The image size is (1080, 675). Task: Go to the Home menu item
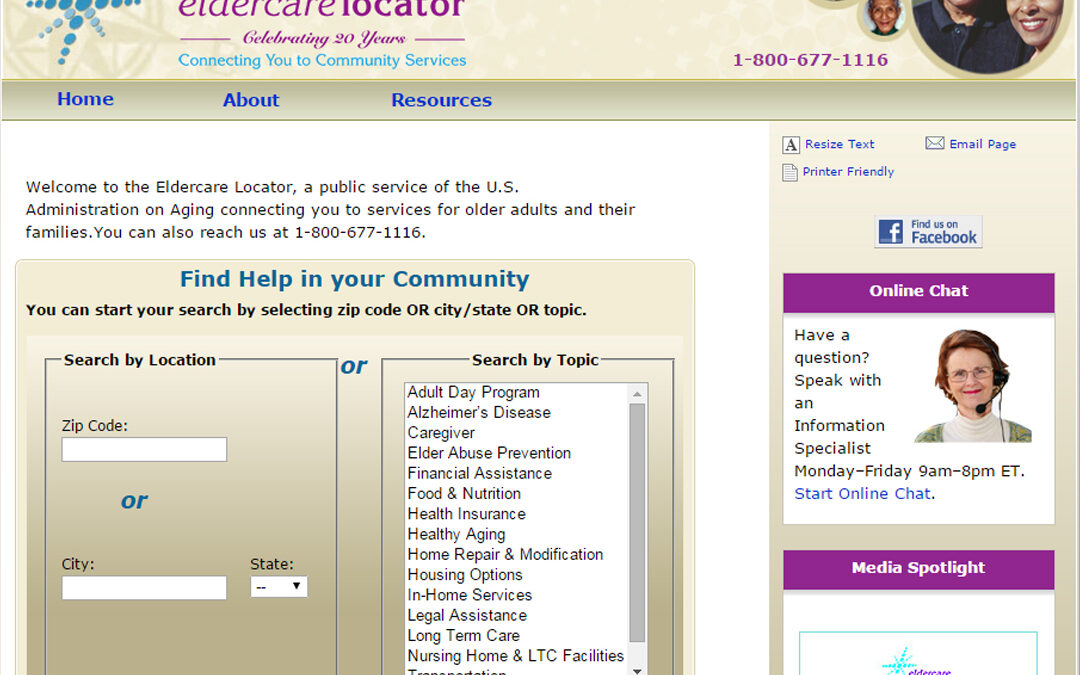pyautogui.click(x=85, y=99)
